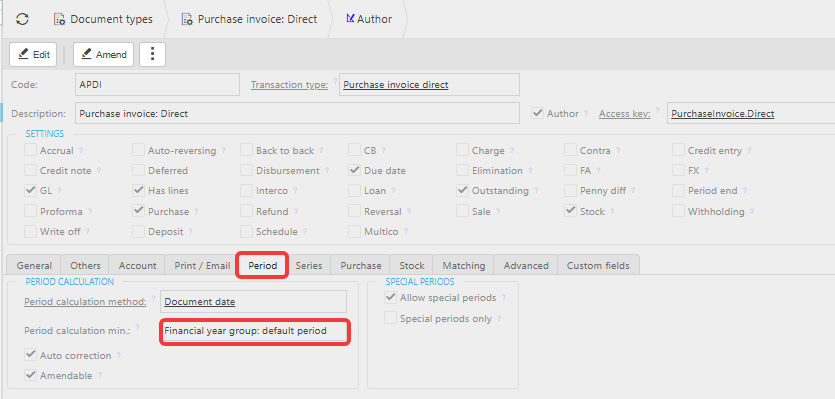Toggle the Allow special periods checkbox

(391, 297)
